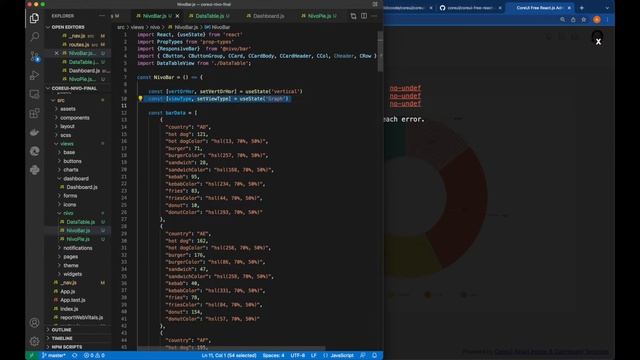This screenshot has width=640, height=360.
Task: Collapse the COREUI-NIVO-FINAL folder section
Action: click(x=74, y=88)
